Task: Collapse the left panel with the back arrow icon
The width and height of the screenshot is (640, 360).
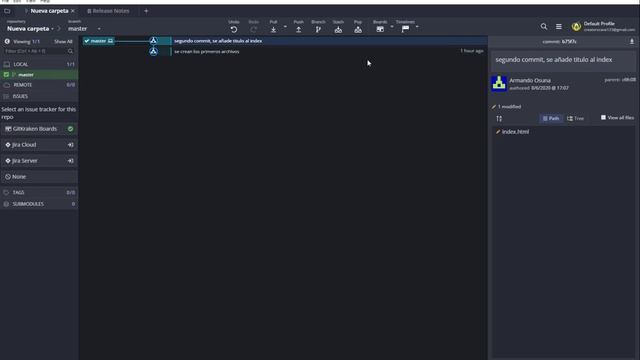Action: (x=7, y=41)
